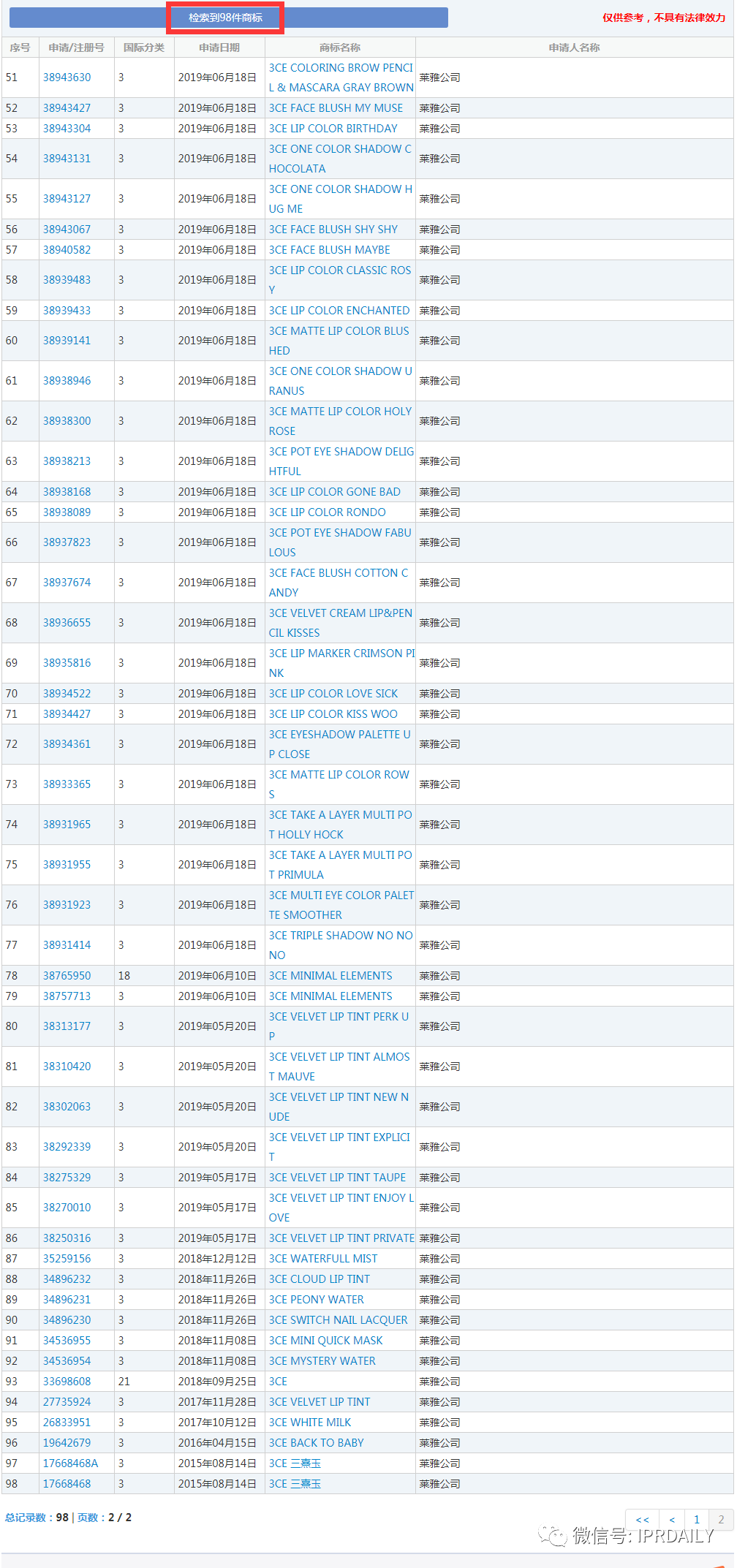The image size is (737, 1568).
Task: Open application number 38936655
Action: tap(67, 623)
